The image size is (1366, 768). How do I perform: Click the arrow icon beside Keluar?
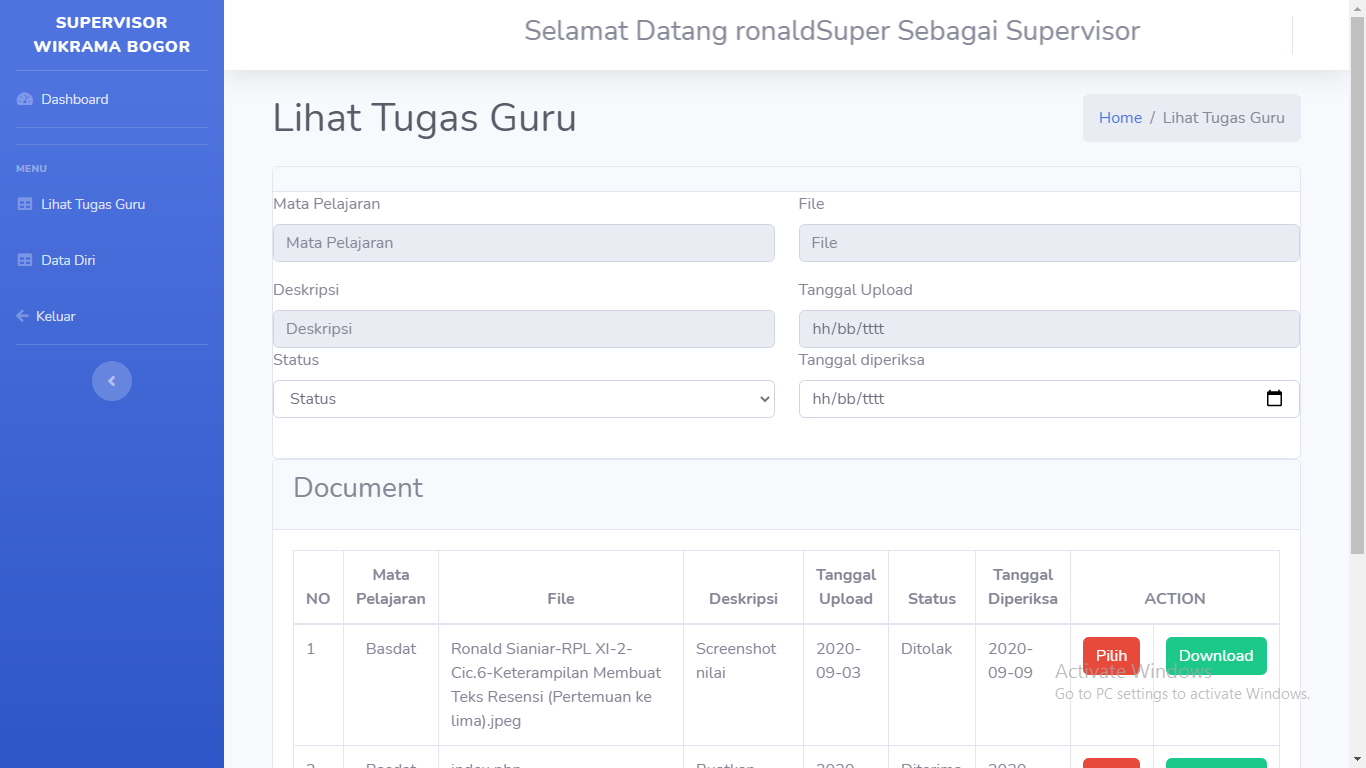pyautogui.click(x=23, y=316)
